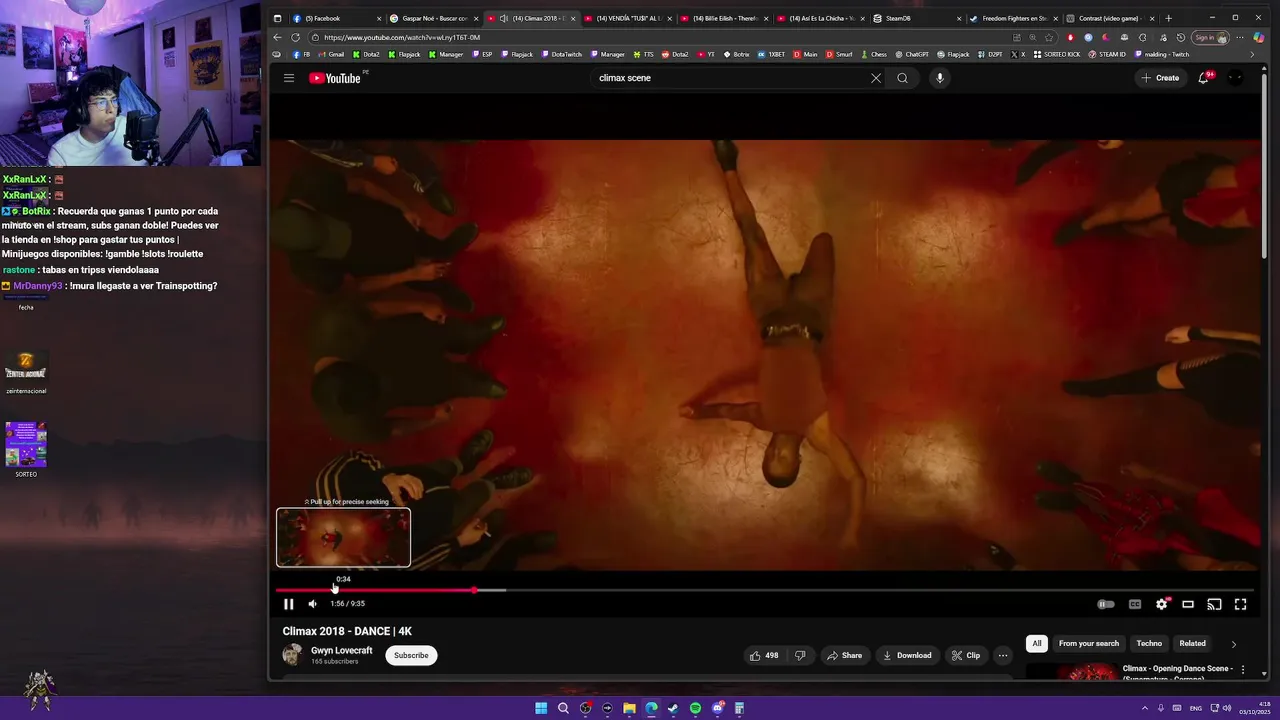The width and height of the screenshot is (1280, 720).
Task: Open the YouTube account avatar menu
Action: 1236,78
